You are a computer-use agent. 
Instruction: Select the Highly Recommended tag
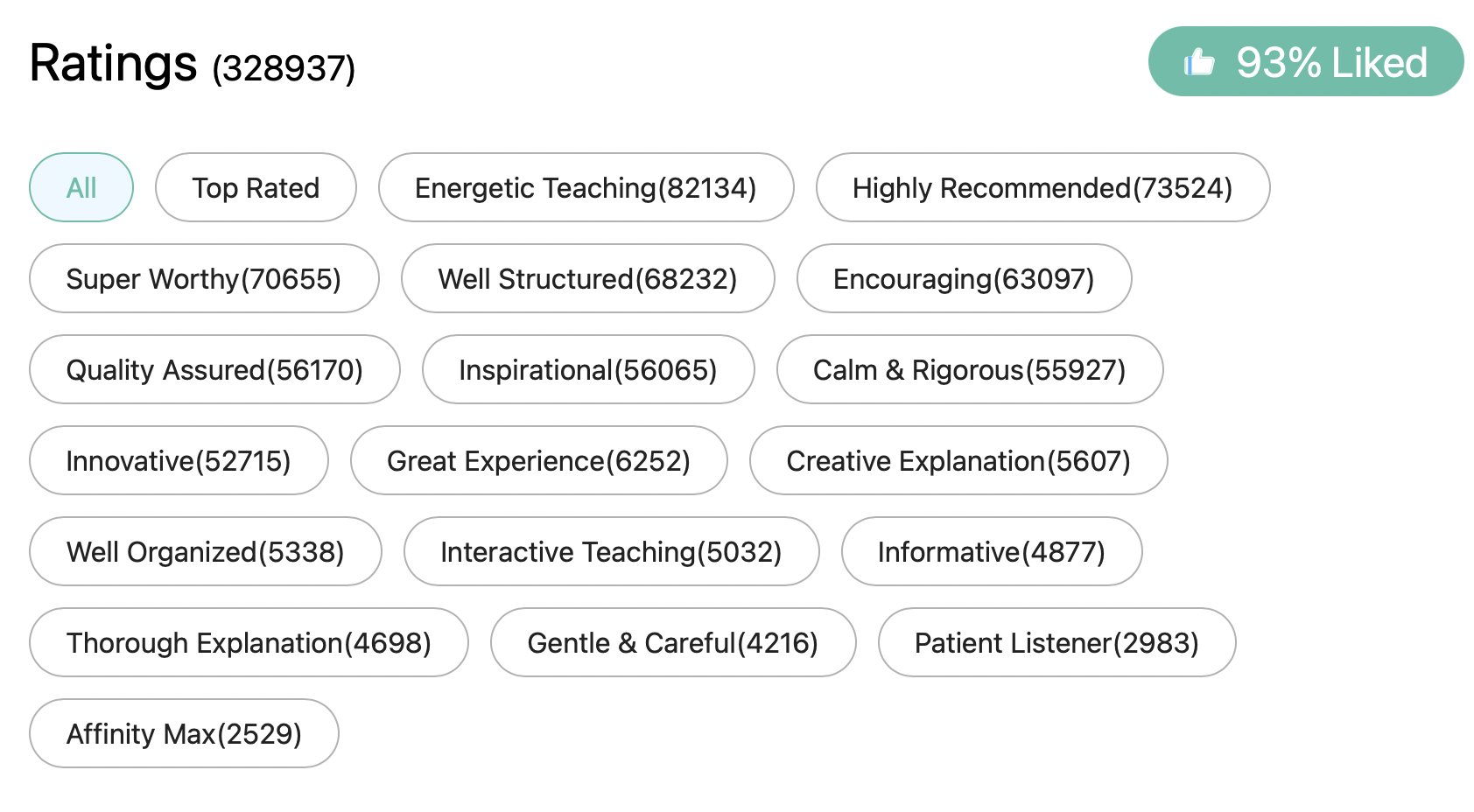[1042, 187]
